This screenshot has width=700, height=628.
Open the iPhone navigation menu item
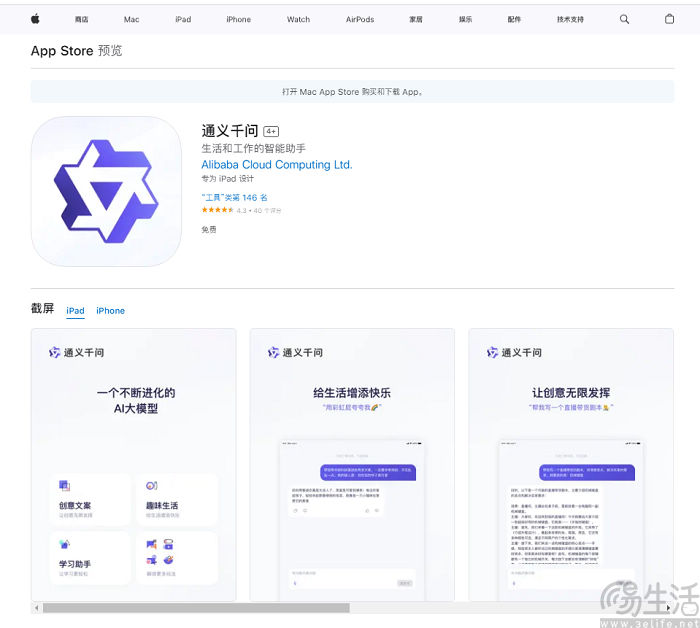pos(238,20)
